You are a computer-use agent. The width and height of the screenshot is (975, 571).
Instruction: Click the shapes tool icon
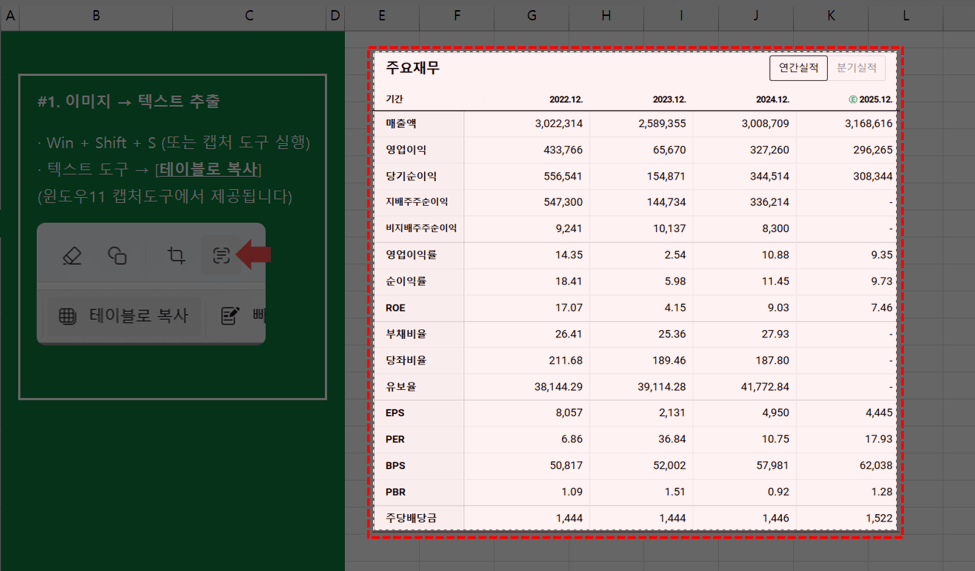[117, 256]
